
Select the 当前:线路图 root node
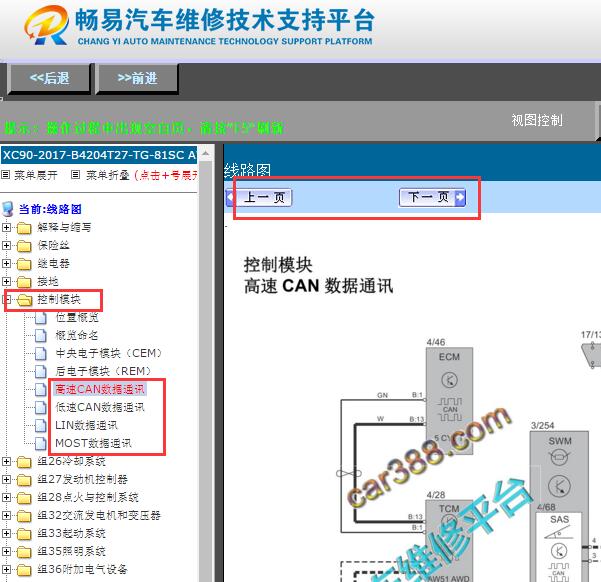tap(50, 209)
